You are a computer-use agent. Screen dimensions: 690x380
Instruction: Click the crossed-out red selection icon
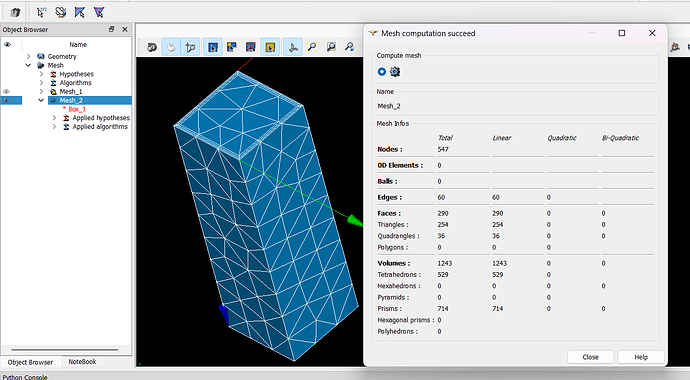point(251,47)
